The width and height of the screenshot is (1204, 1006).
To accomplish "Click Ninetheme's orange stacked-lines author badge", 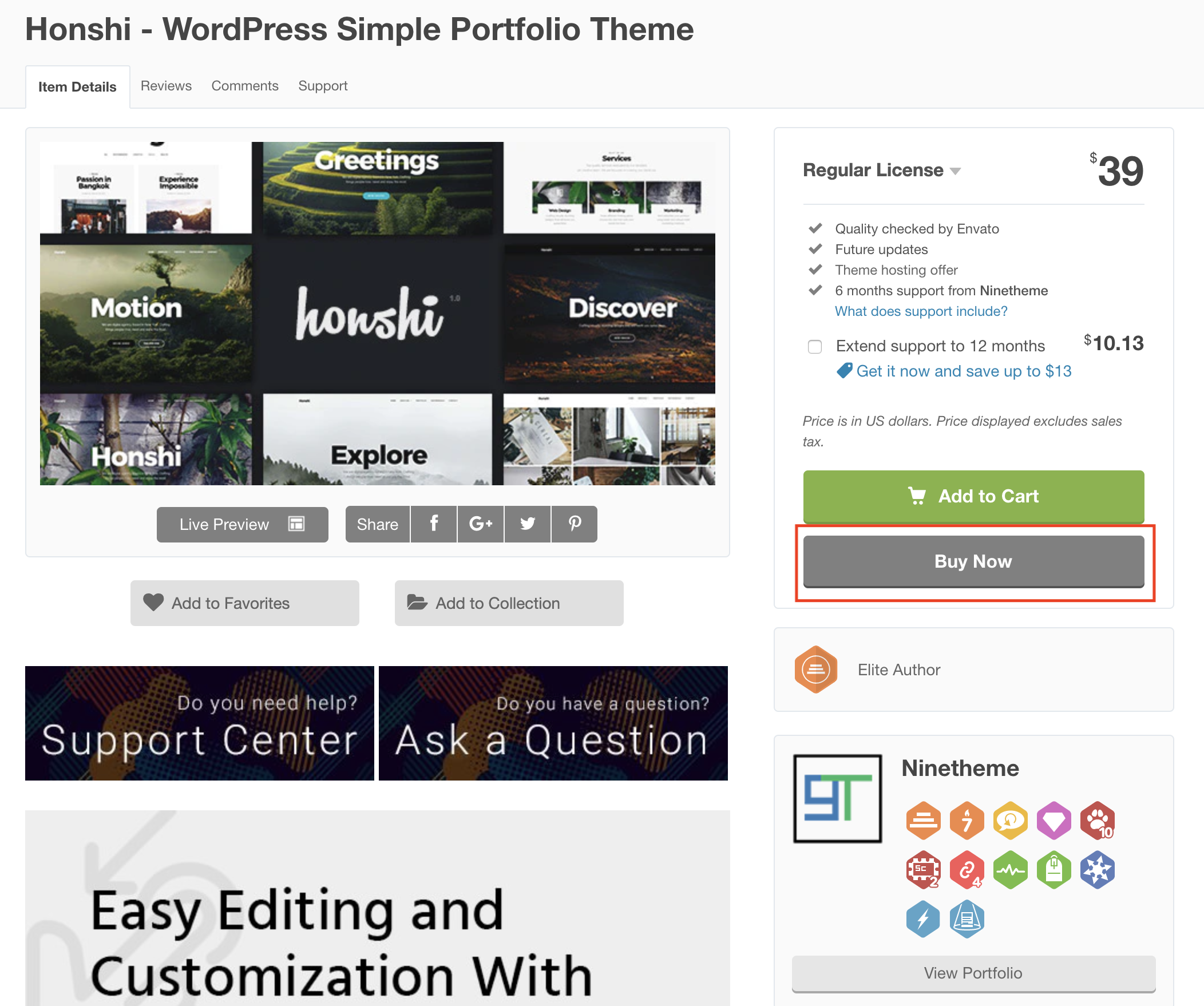I will click(923, 821).
